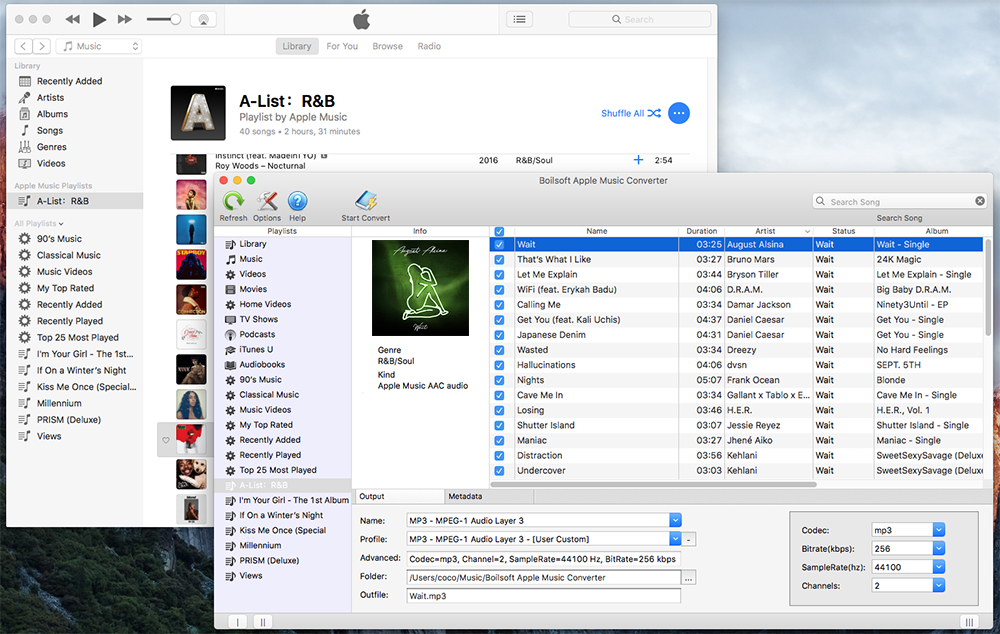Click the iTunes Search field
This screenshot has height=634, width=1000.
click(x=640, y=19)
